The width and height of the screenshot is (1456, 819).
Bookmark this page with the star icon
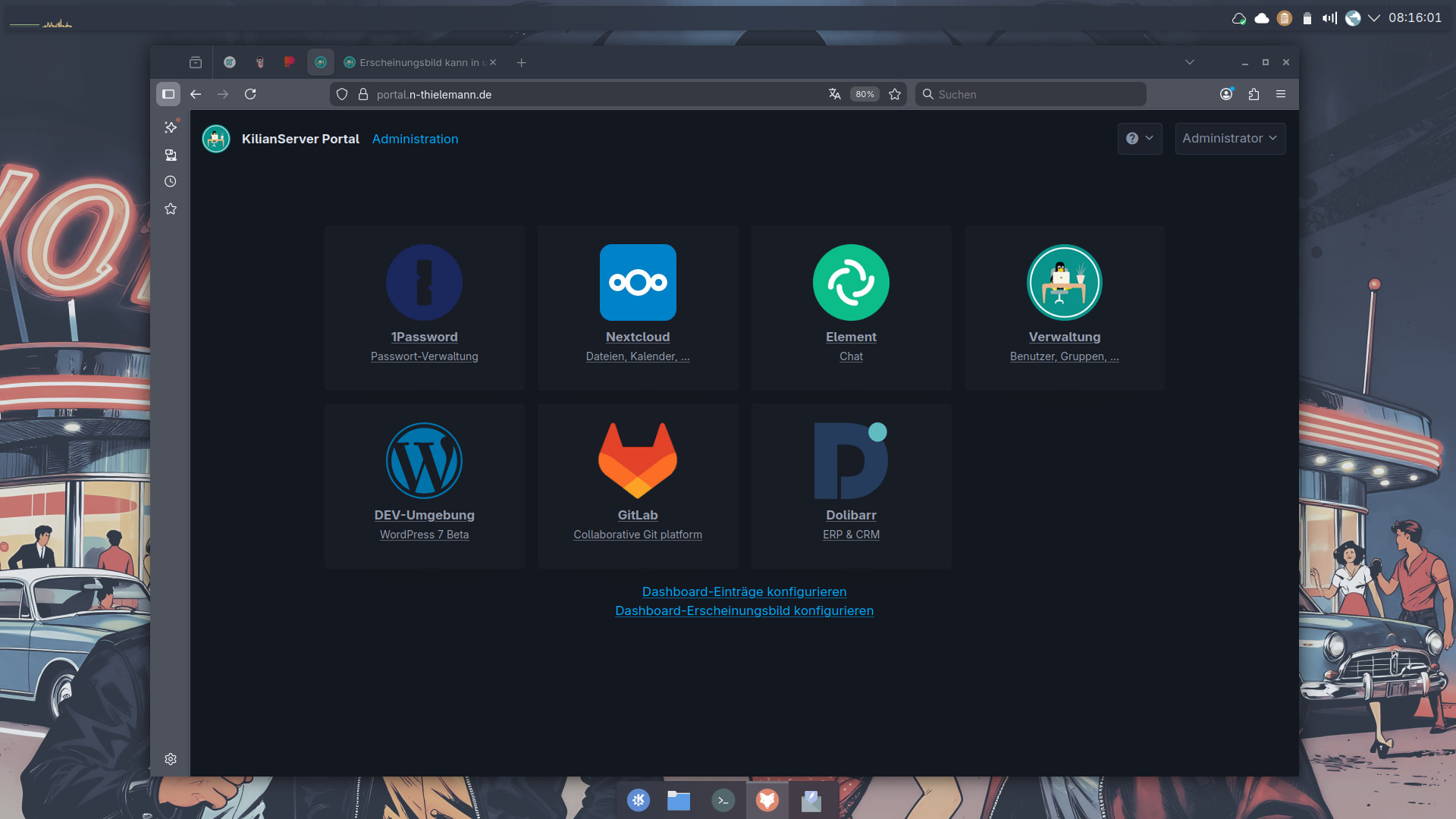pos(895,94)
